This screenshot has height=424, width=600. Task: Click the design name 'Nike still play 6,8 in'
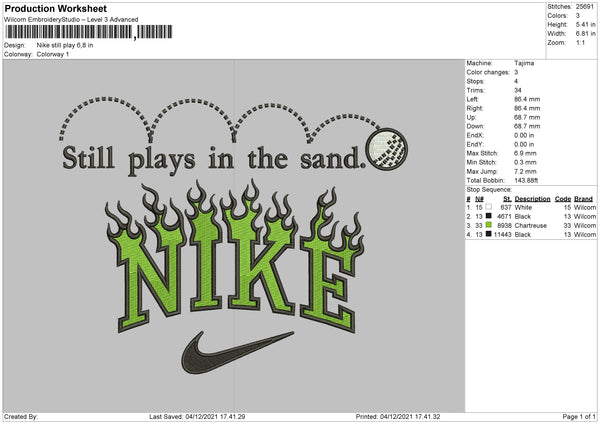click(x=65, y=45)
